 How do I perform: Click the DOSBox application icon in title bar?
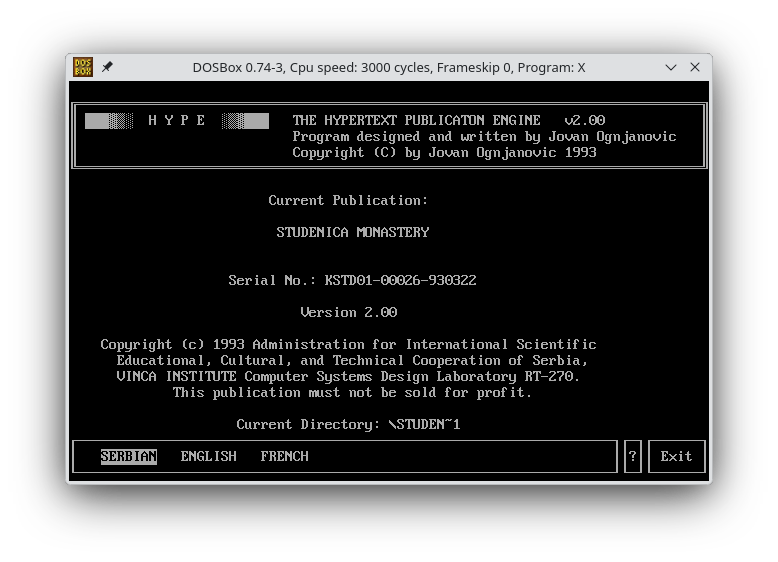click(83, 67)
